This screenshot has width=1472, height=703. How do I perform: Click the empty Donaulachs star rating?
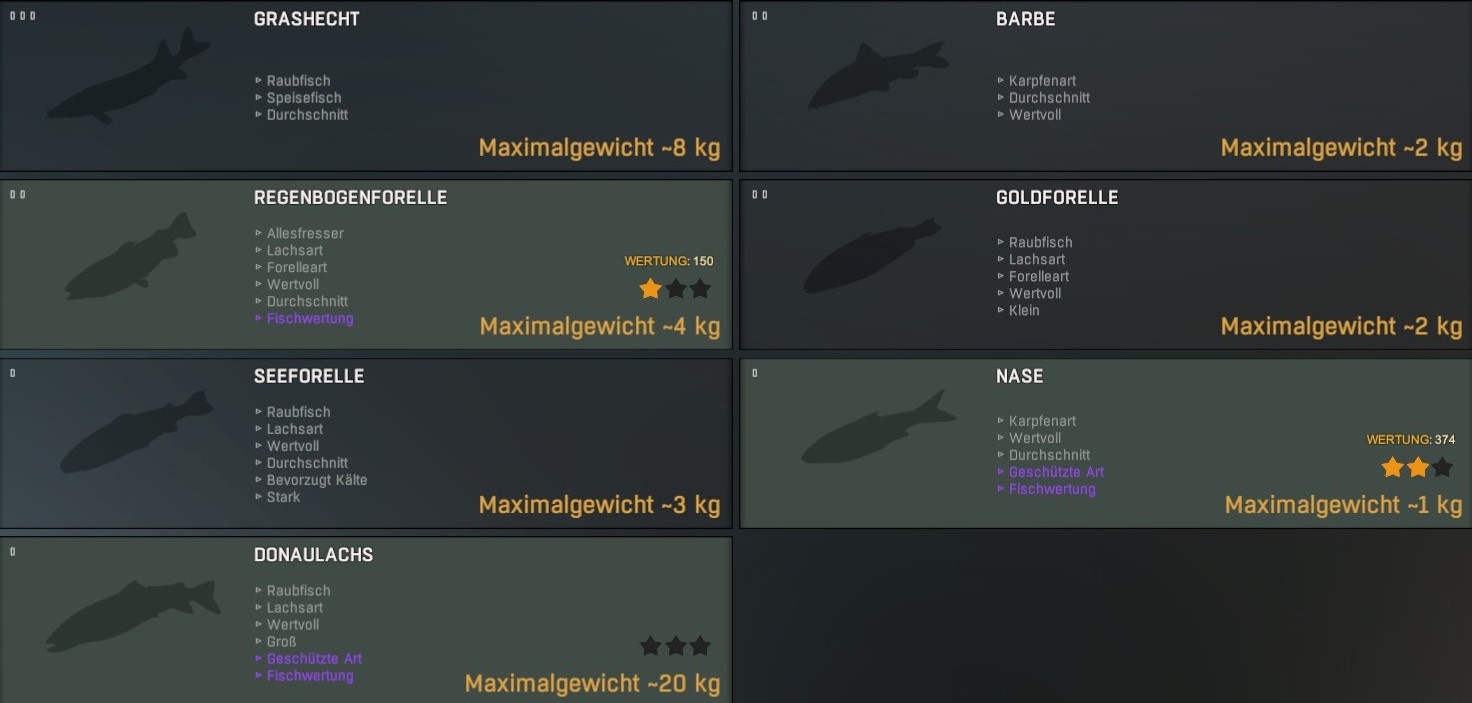coord(675,646)
